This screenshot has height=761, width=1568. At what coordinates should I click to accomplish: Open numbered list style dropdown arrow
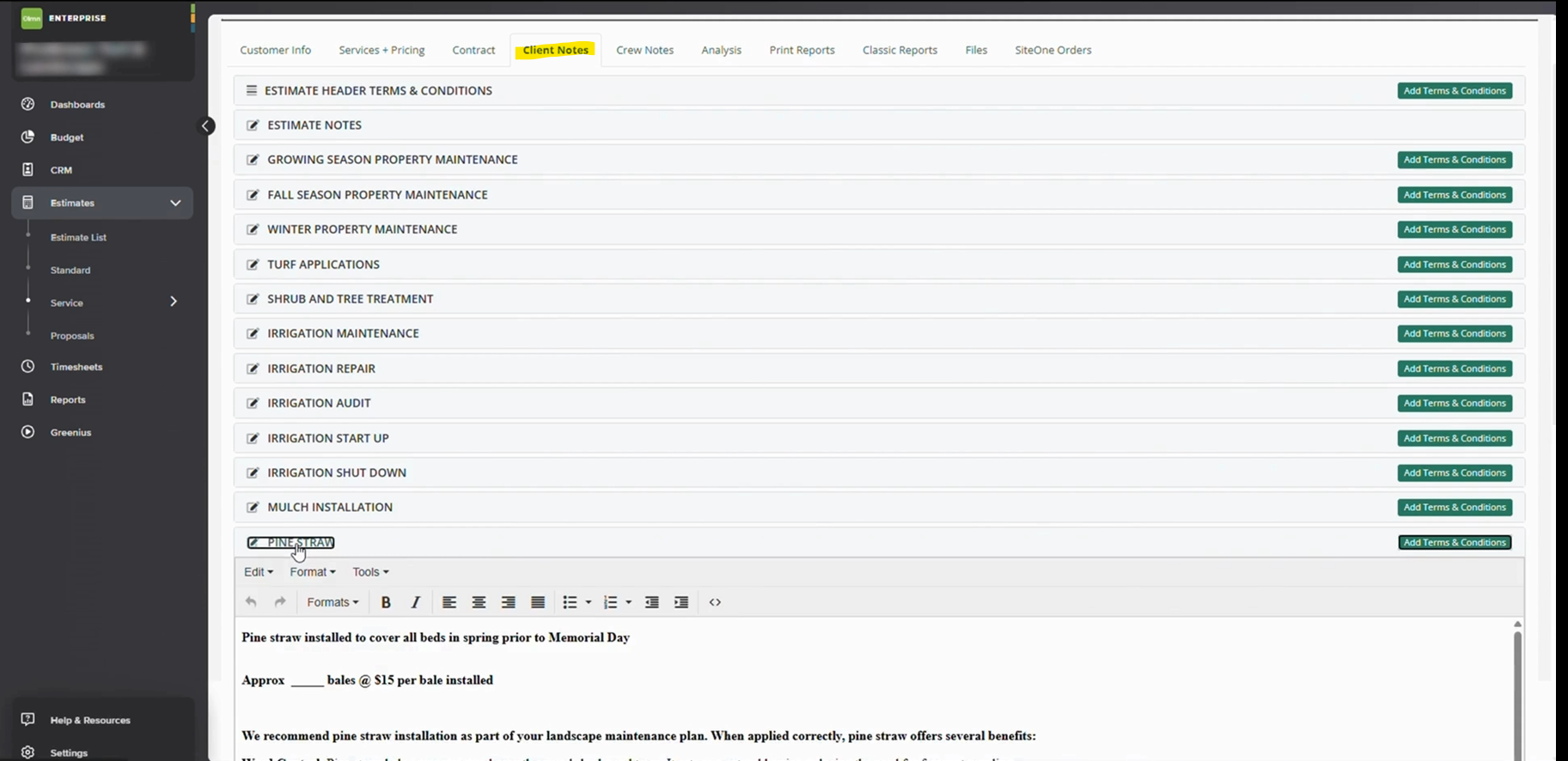pos(629,602)
